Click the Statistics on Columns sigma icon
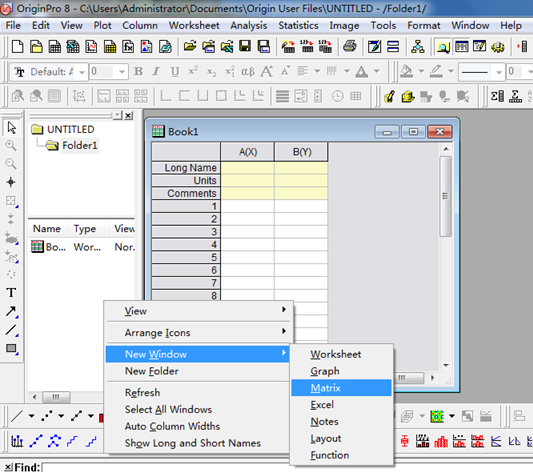The image size is (533, 472). tap(497, 97)
